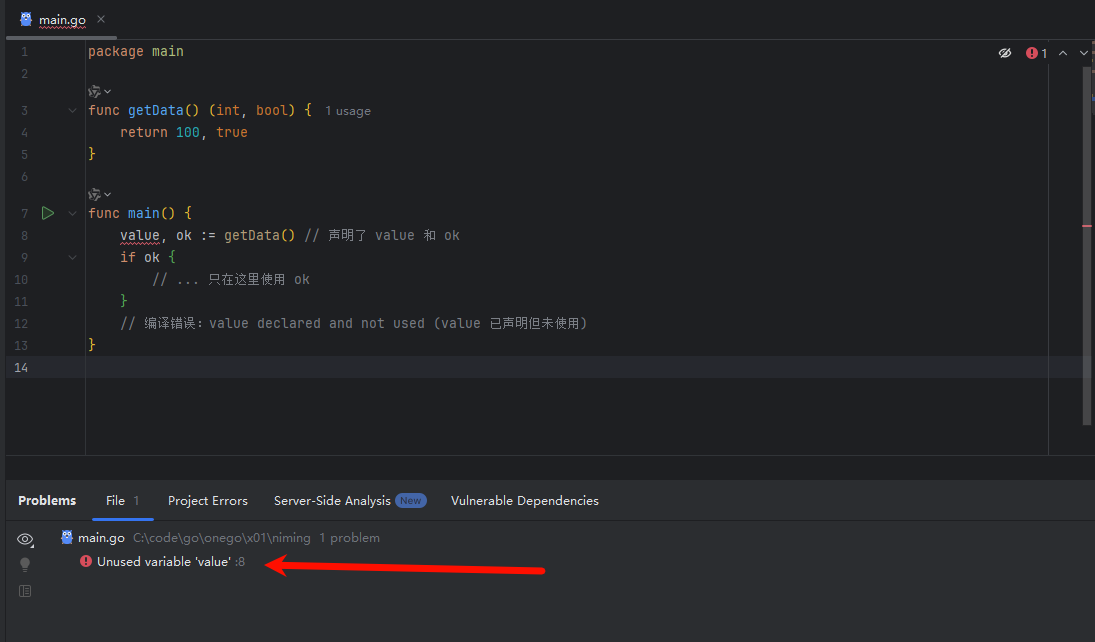Click the gopher icon beside main.go in Problems

pyautogui.click(x=67, y=537)
